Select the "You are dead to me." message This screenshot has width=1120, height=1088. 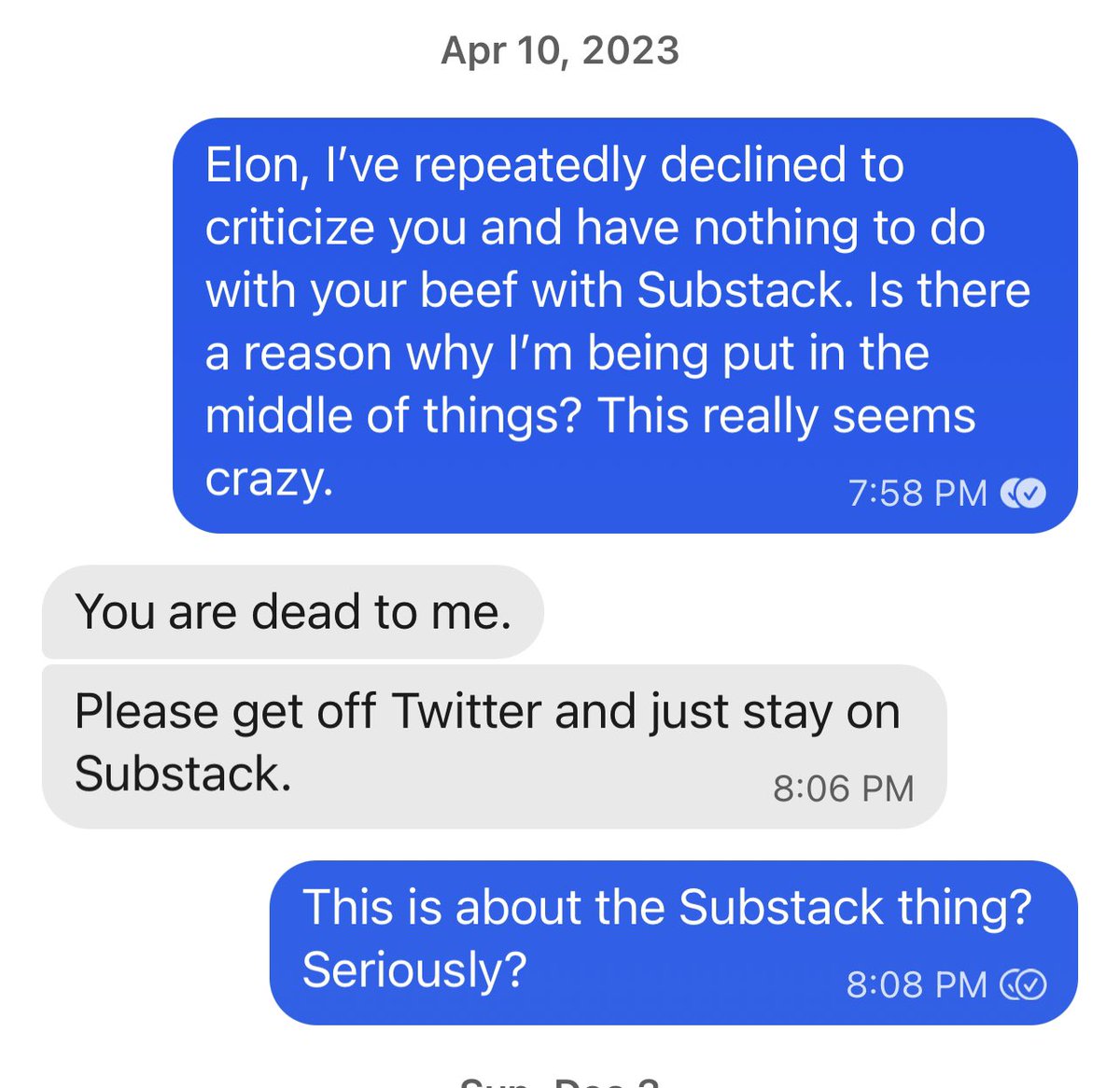click(x=292, y=612)
